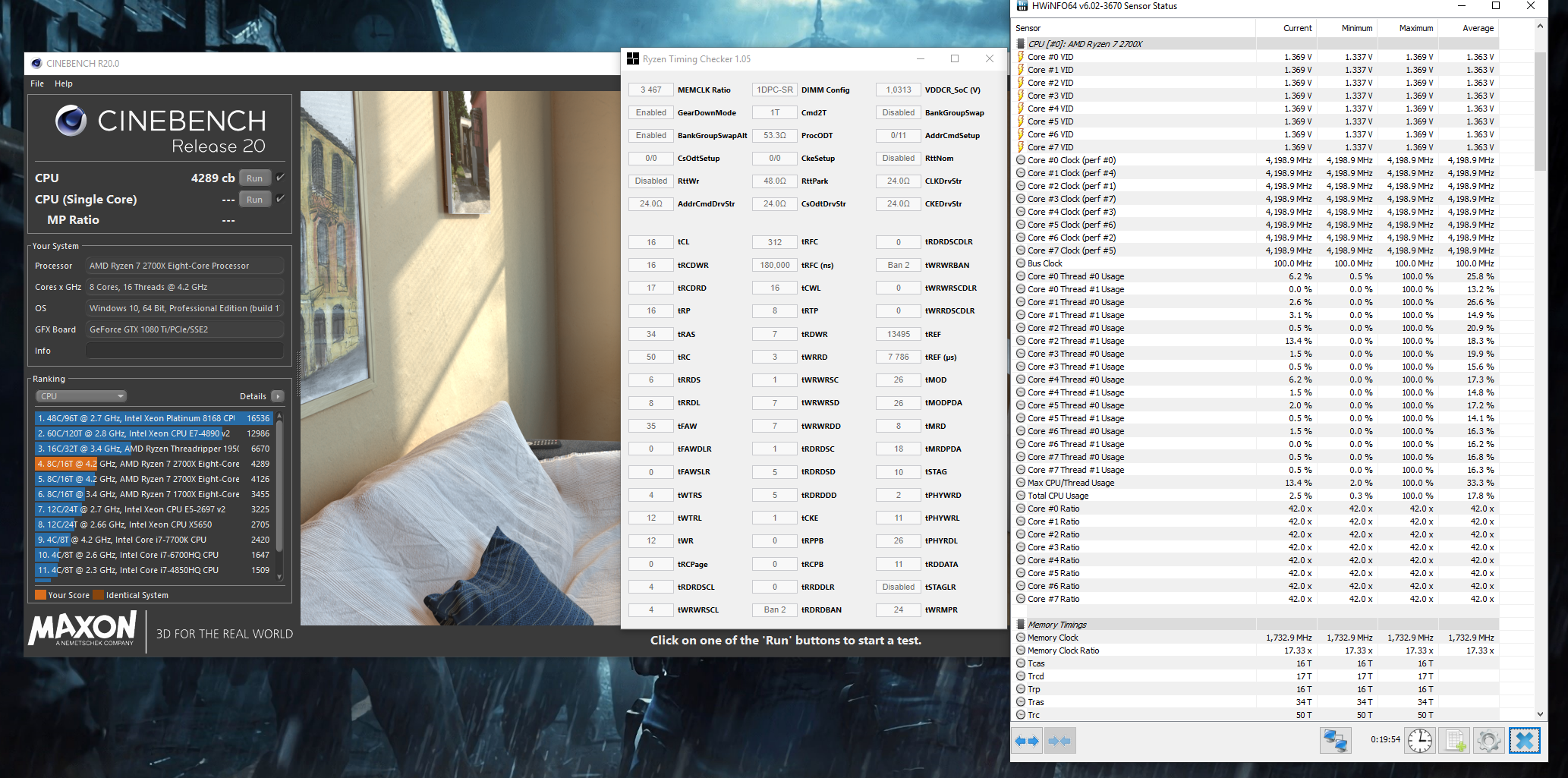Open the CPU ranking dropdown in Cinebench
The image size is (1568, 778).
click(81, 396)
